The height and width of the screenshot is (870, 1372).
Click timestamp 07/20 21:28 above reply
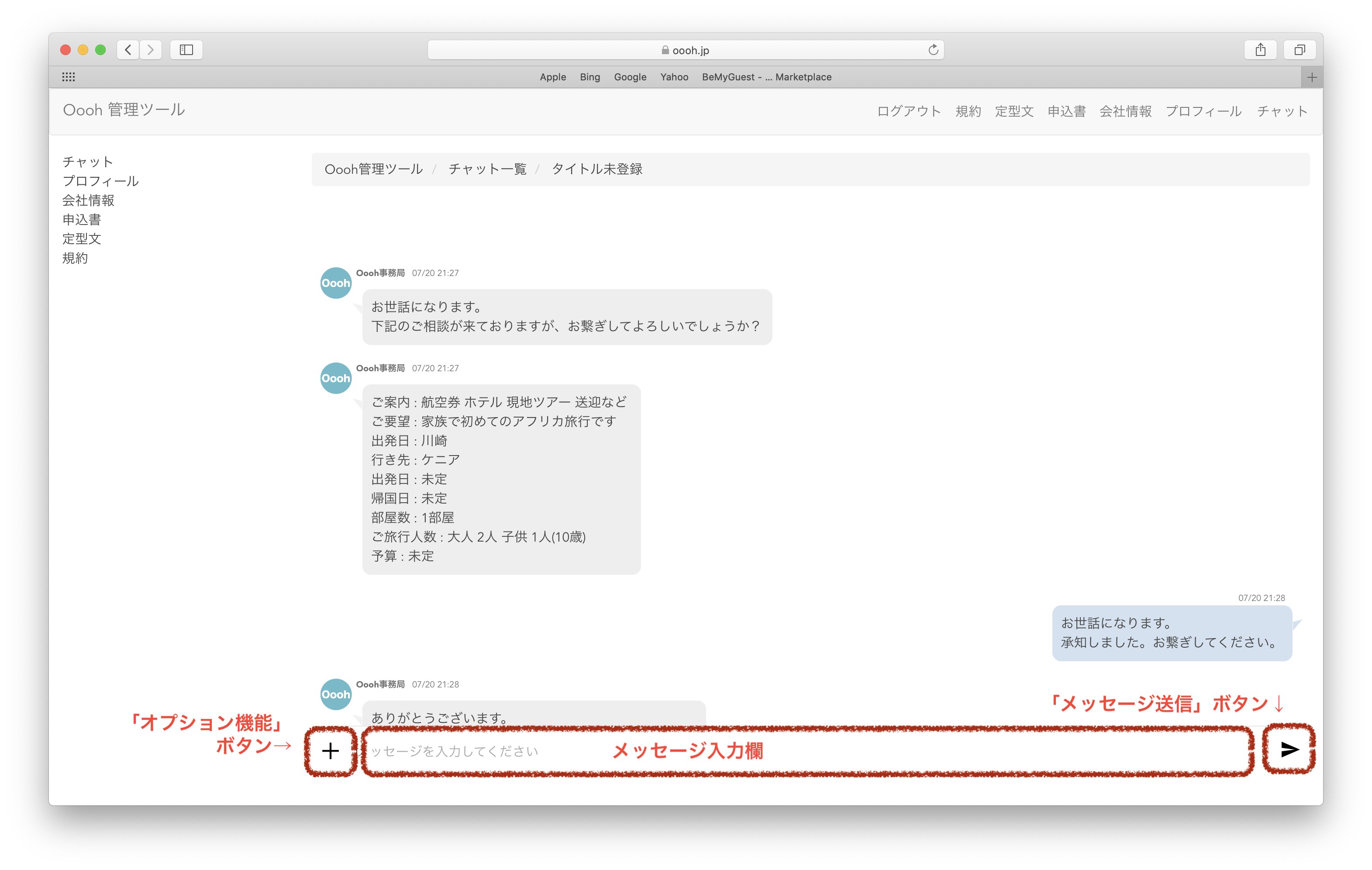[1262, 597]
